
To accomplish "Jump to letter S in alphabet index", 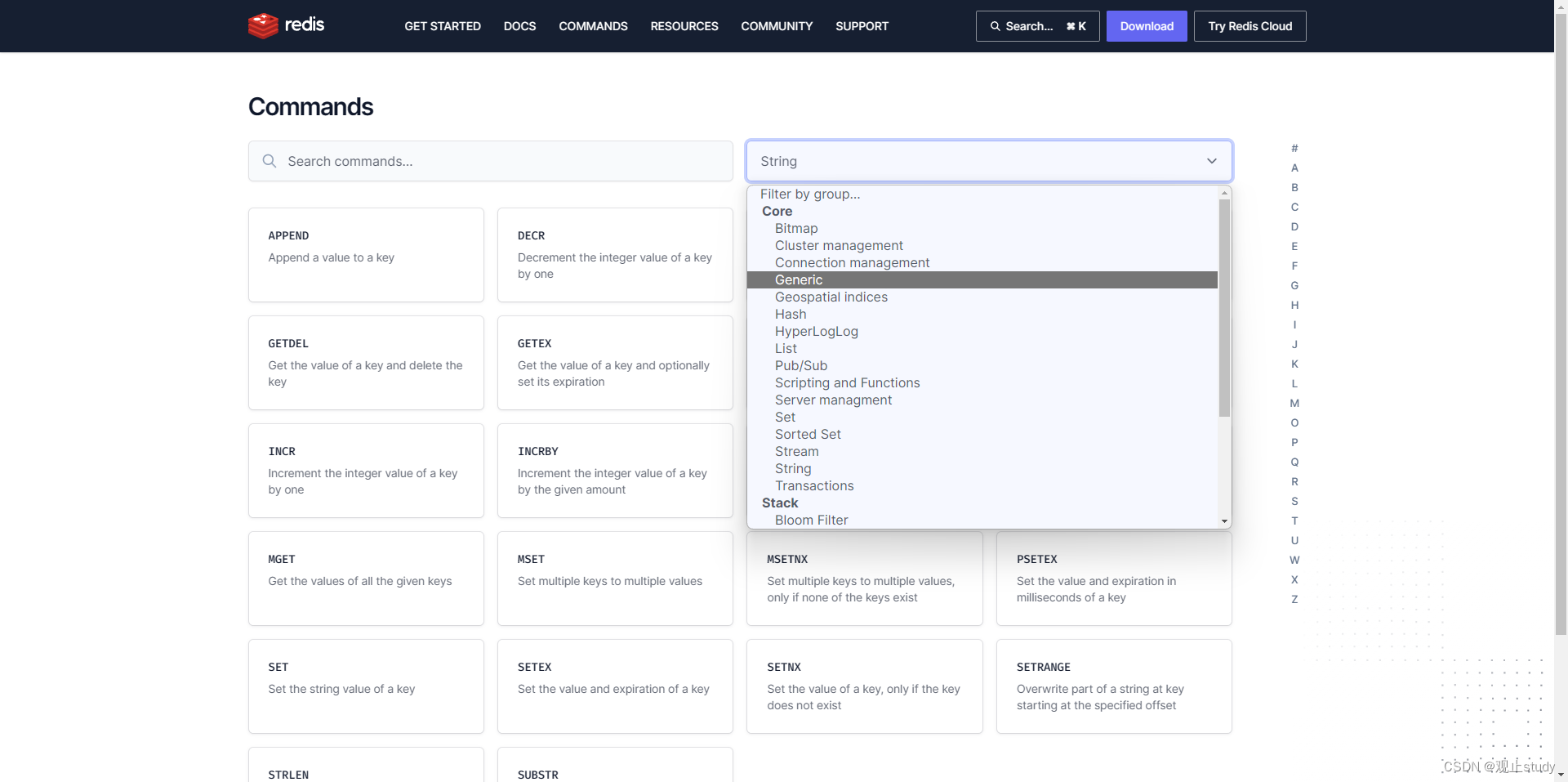I will (x=1294, y=501).
